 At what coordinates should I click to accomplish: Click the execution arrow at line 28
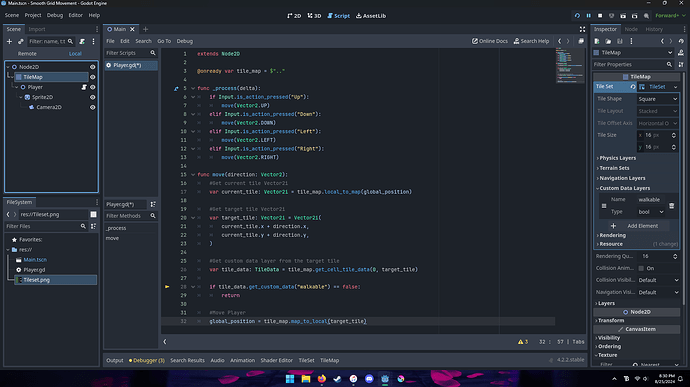pyautogui.click(x=167, y=287)
